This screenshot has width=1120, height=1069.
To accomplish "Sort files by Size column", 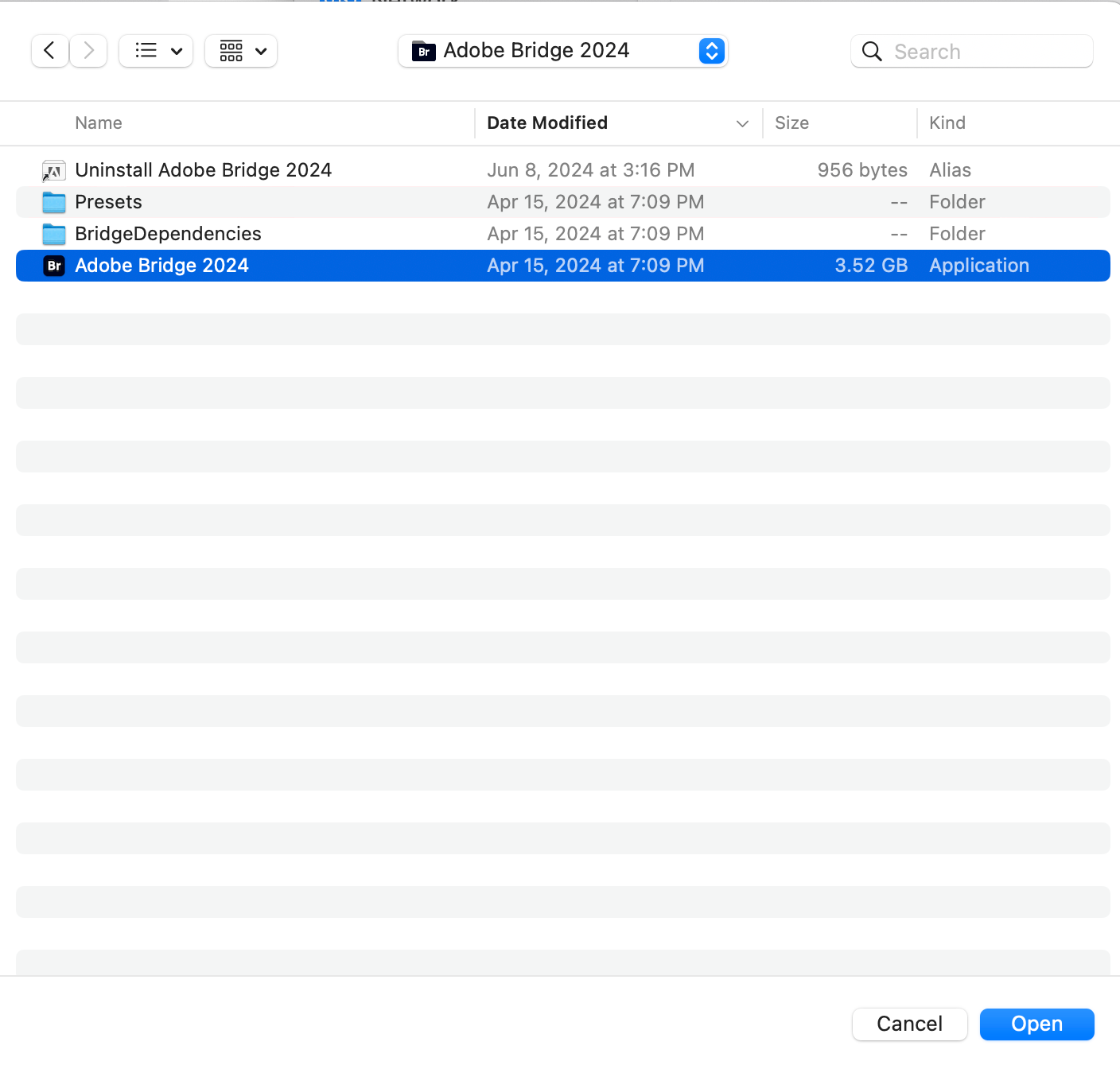I will (791, 123).
